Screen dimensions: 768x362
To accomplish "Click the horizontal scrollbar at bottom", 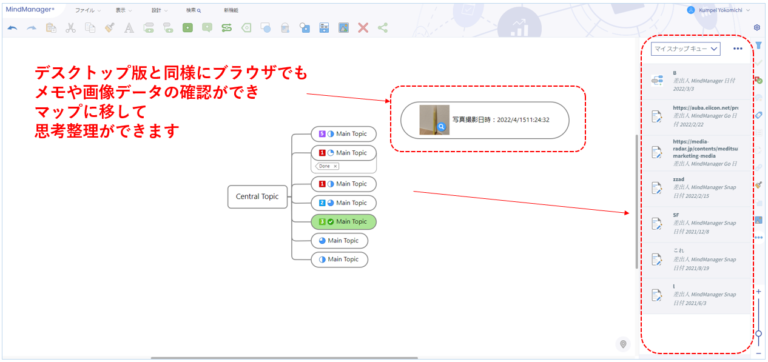I will (284, 358).
